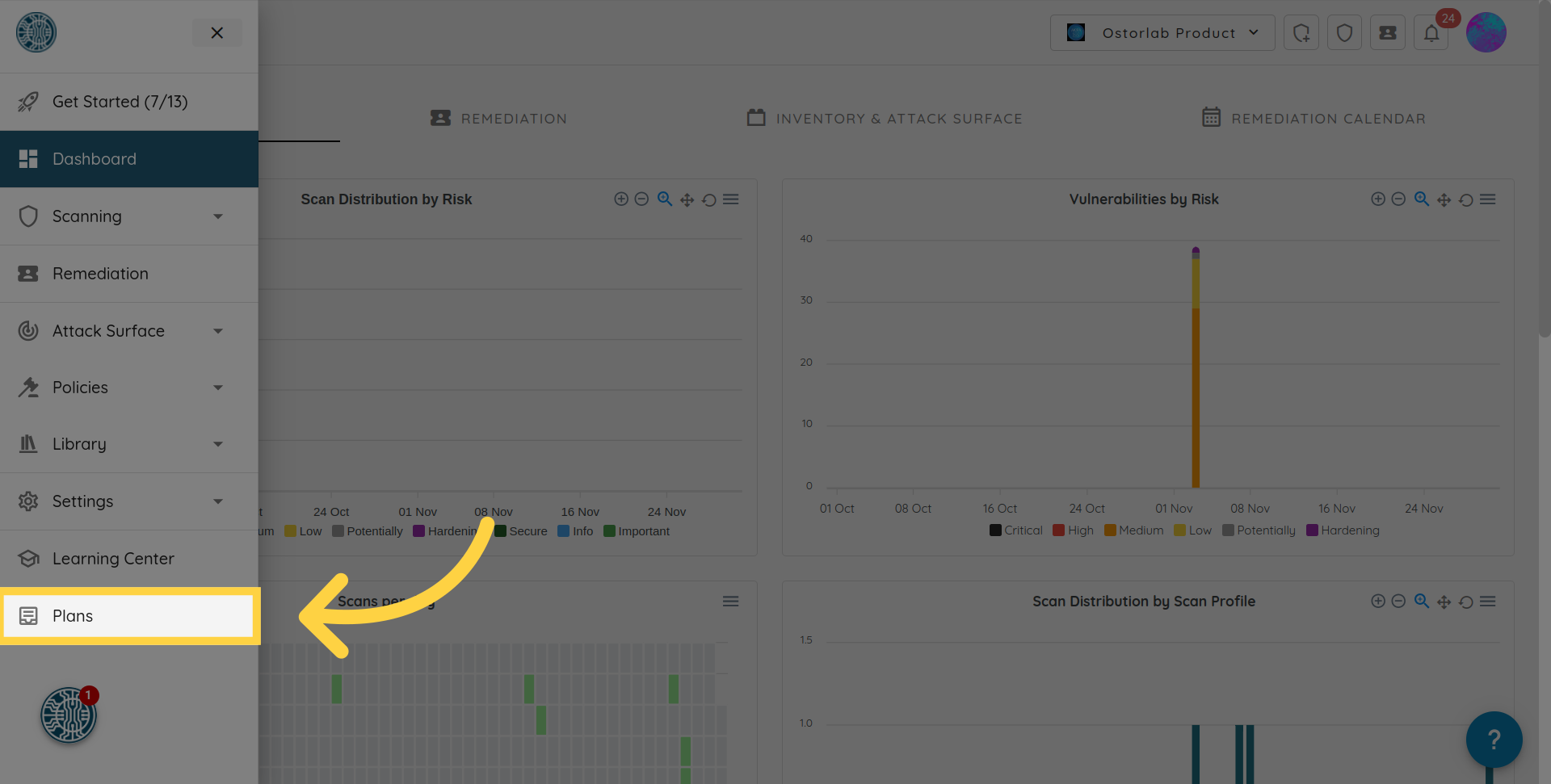Toggle the Critical legend series
Image resolution: width=1551 pixels, height=784 pixels.
(x=1015, y=530)
